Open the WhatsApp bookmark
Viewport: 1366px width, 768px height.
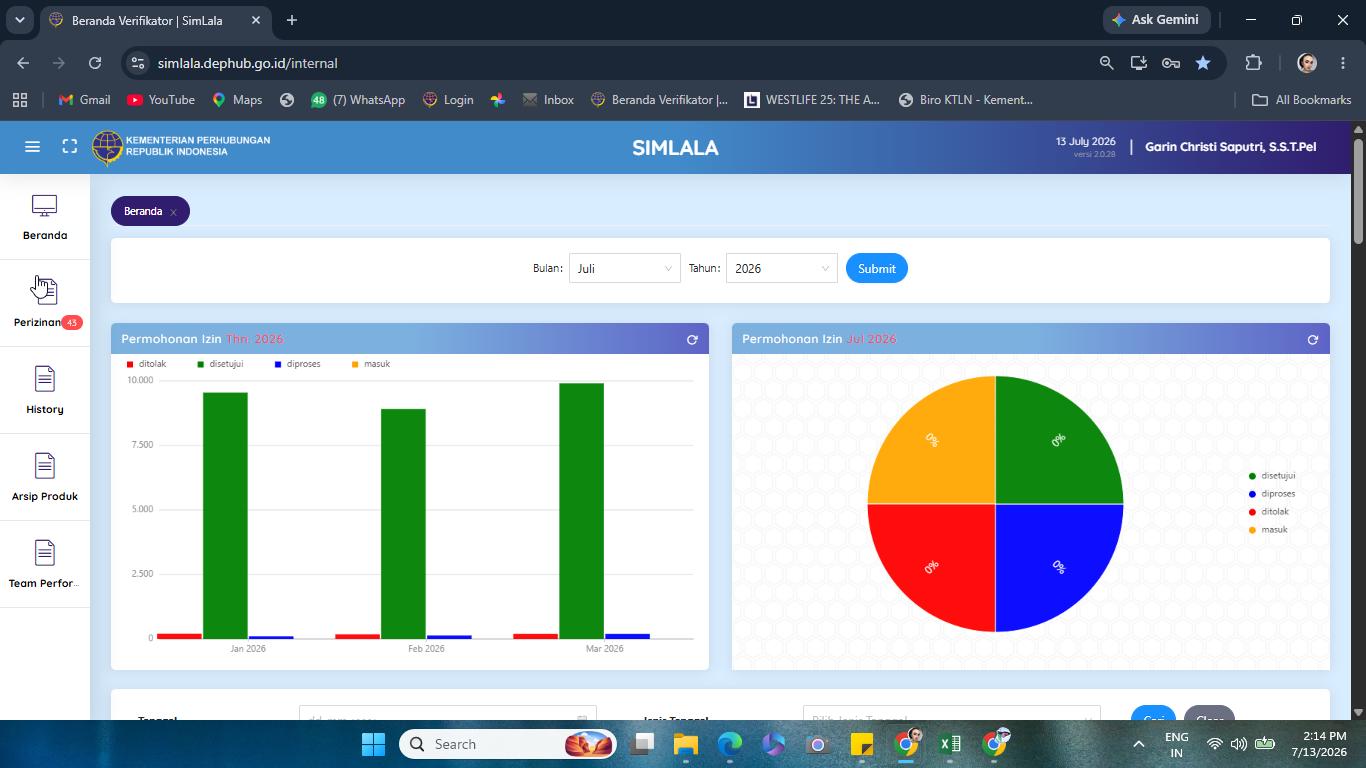point(358,100)
